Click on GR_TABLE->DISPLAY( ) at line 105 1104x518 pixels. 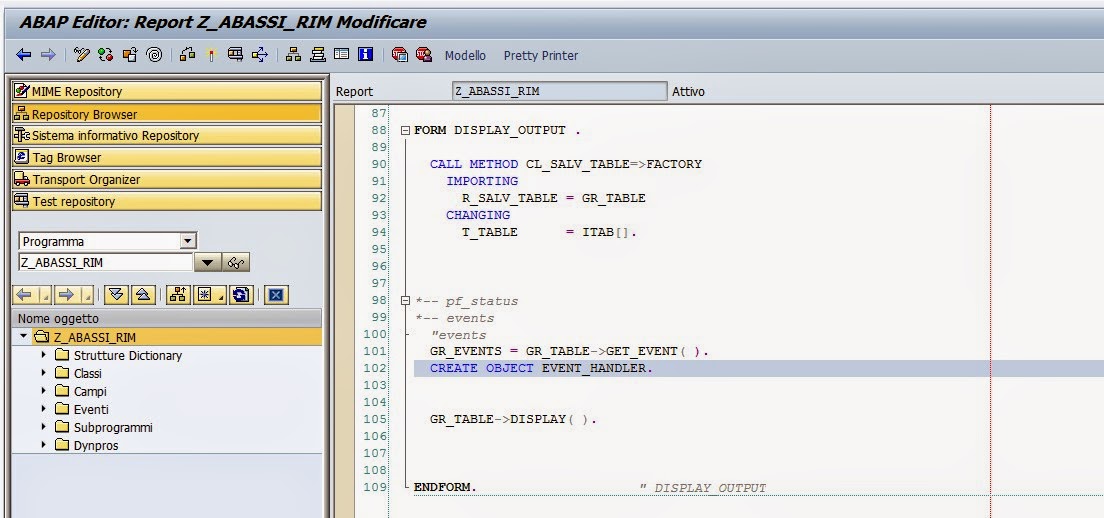click(x=513, y=419)
